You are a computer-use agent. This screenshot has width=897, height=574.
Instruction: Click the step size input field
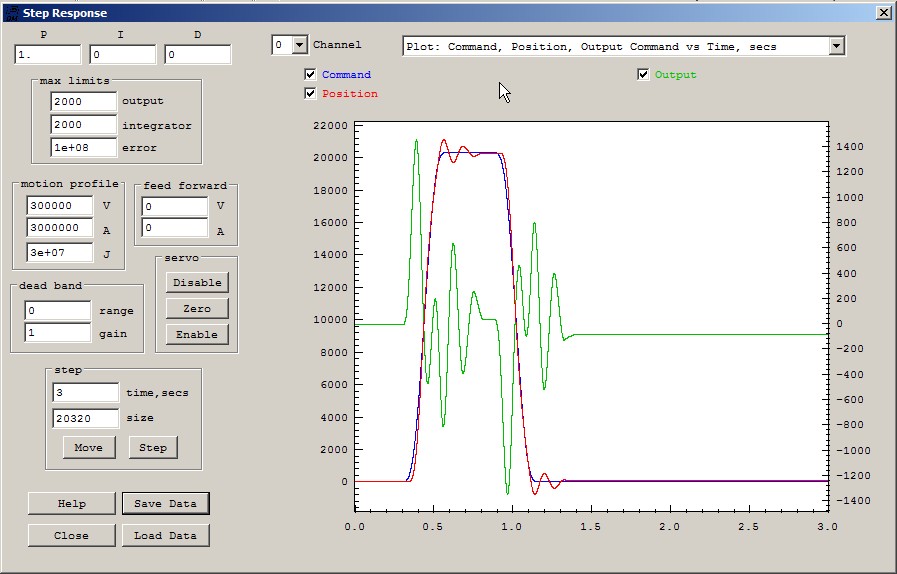[x=85, y=418]
